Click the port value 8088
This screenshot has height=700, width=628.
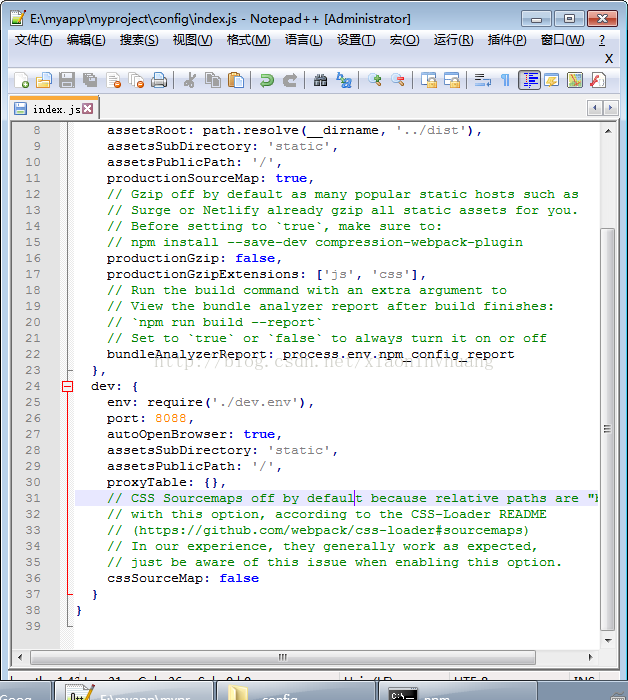coord(171,418)
